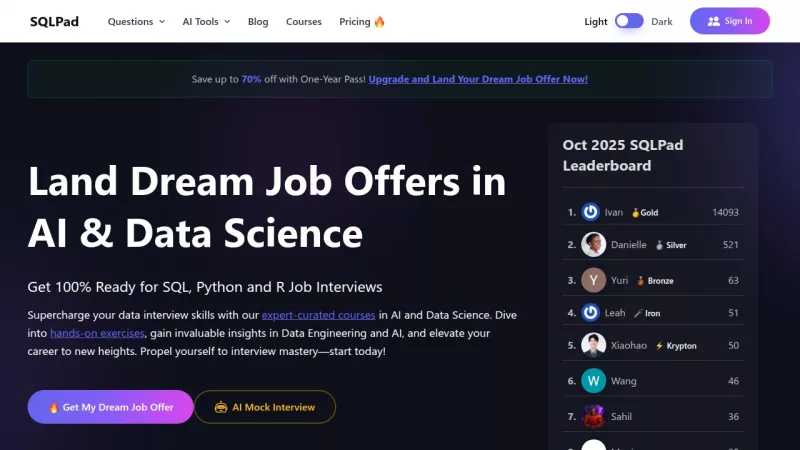Screen dimensions: 800x450
Task: Click Leah's blue power-icon avatar
Action: click(x=591, y=313)
